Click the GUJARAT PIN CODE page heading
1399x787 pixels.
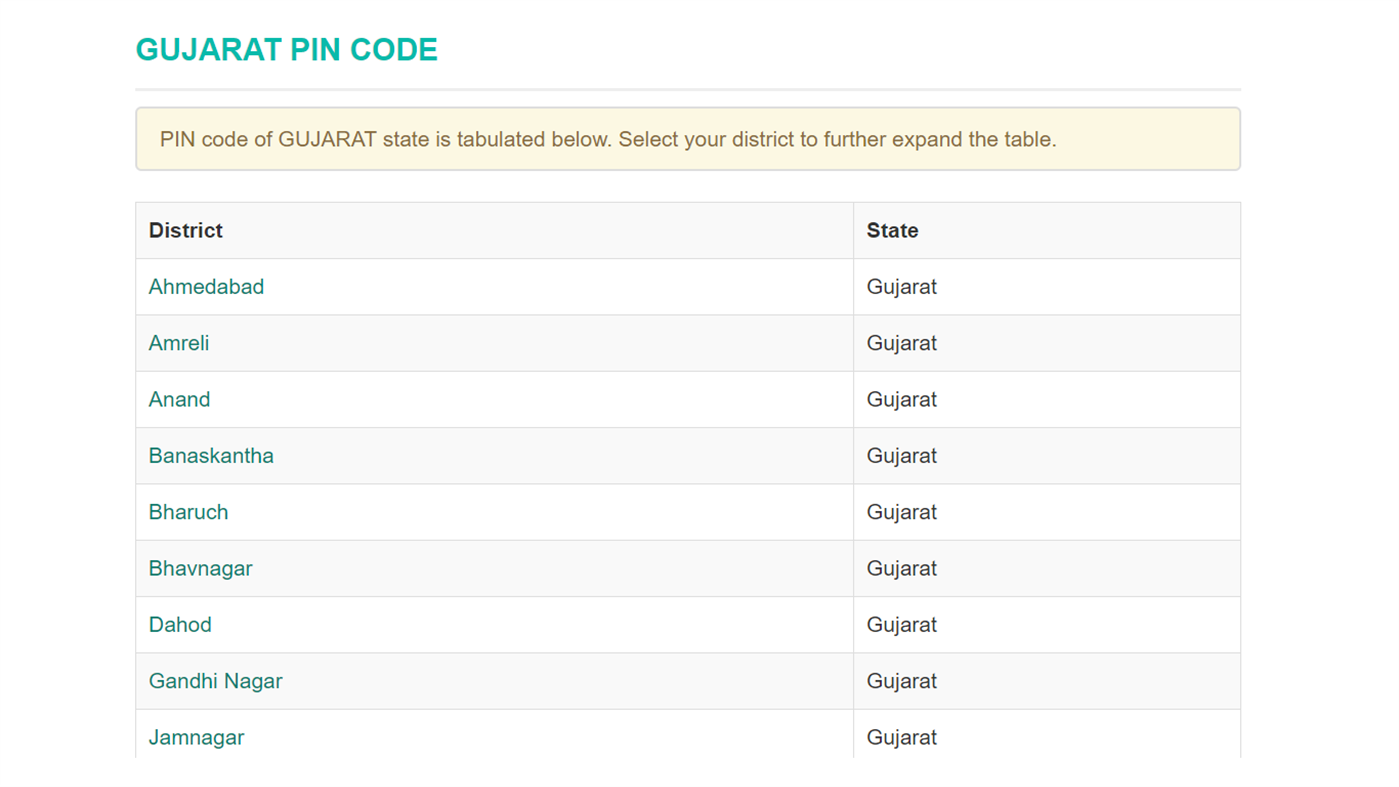pyautogui.click(x=286, y=49)
